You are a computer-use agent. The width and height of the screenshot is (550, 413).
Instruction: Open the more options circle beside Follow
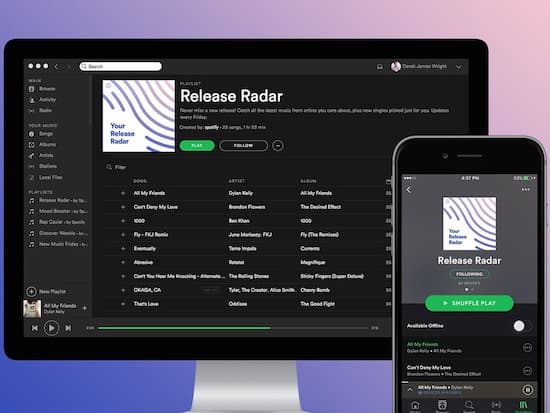pyautogui.click(x=278, y=146)
